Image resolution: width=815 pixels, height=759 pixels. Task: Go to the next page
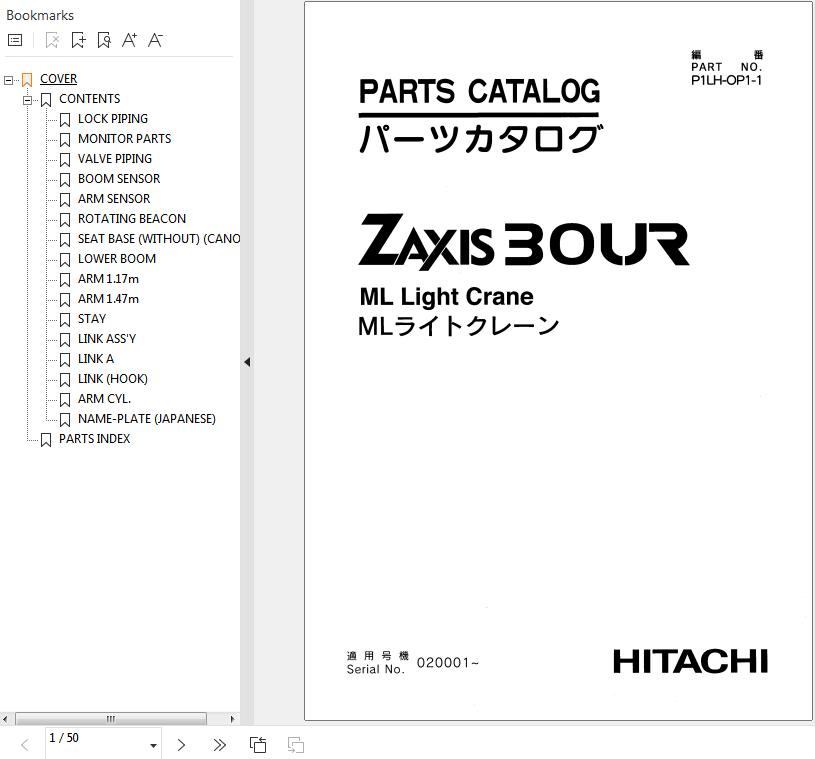[x=181, y=745]
